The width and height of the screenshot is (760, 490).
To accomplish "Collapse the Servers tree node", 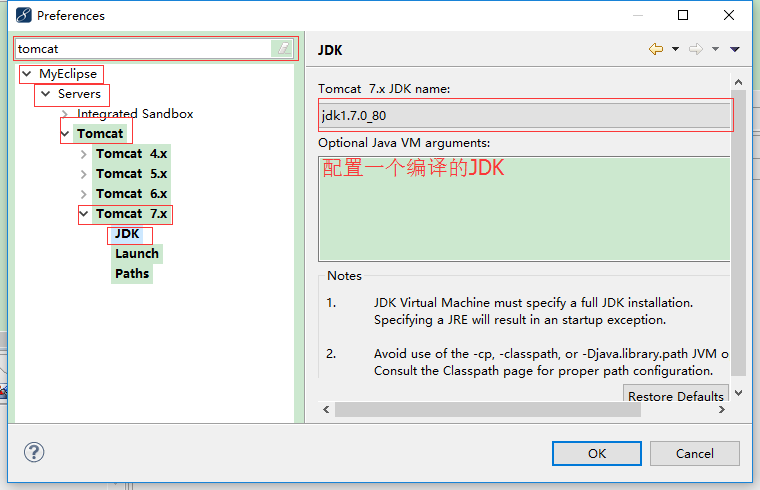I will [x=46, y=94].
